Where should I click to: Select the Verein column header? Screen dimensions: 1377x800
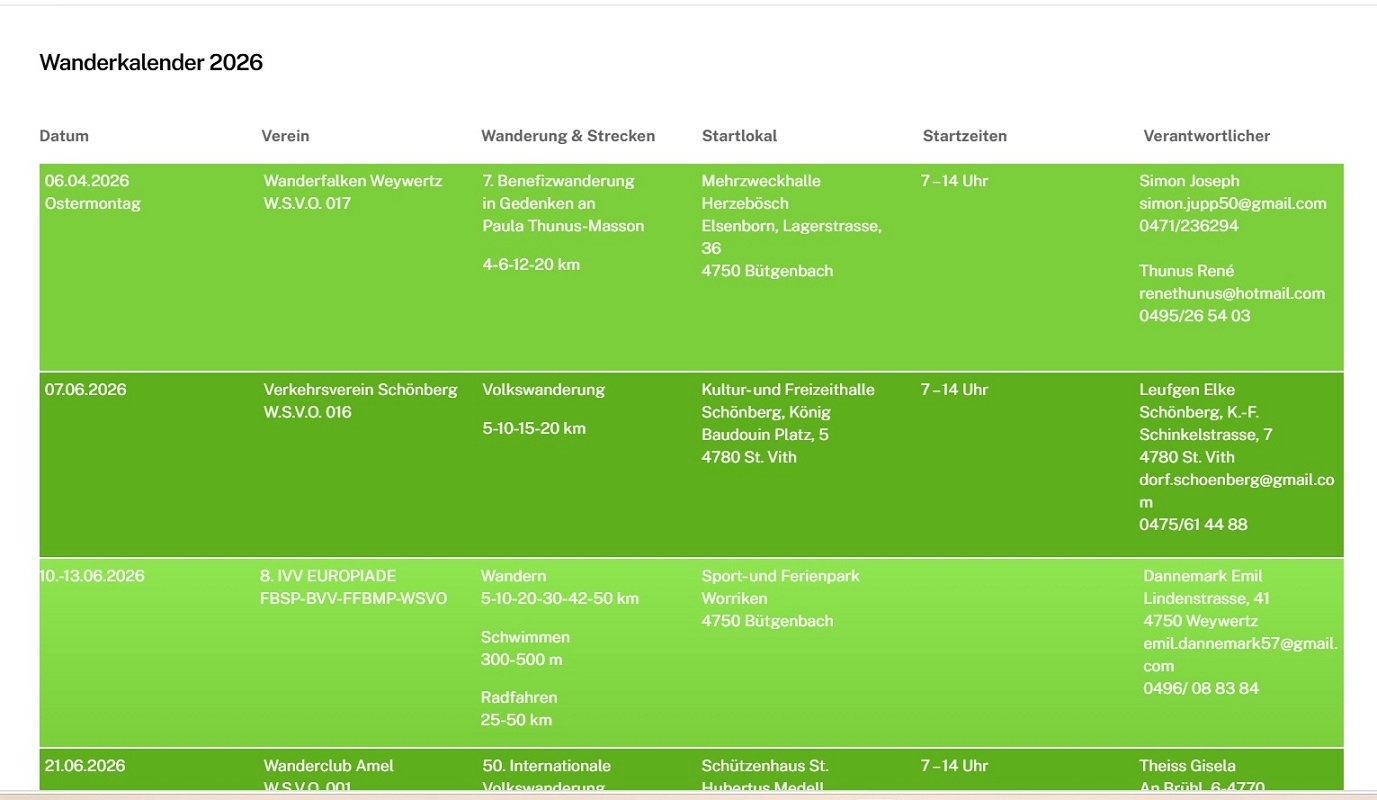pos(285,136)
